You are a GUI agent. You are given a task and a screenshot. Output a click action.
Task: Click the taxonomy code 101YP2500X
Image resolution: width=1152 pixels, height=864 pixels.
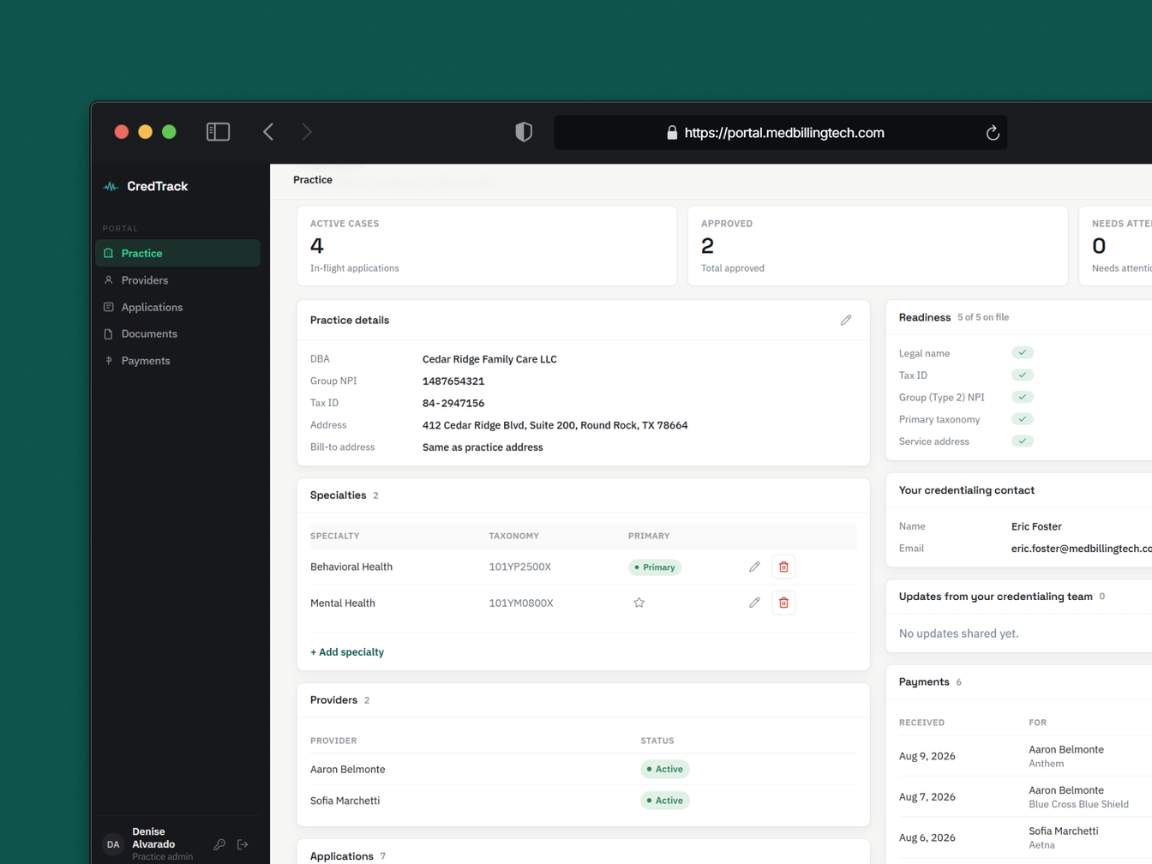pos(519,567)
